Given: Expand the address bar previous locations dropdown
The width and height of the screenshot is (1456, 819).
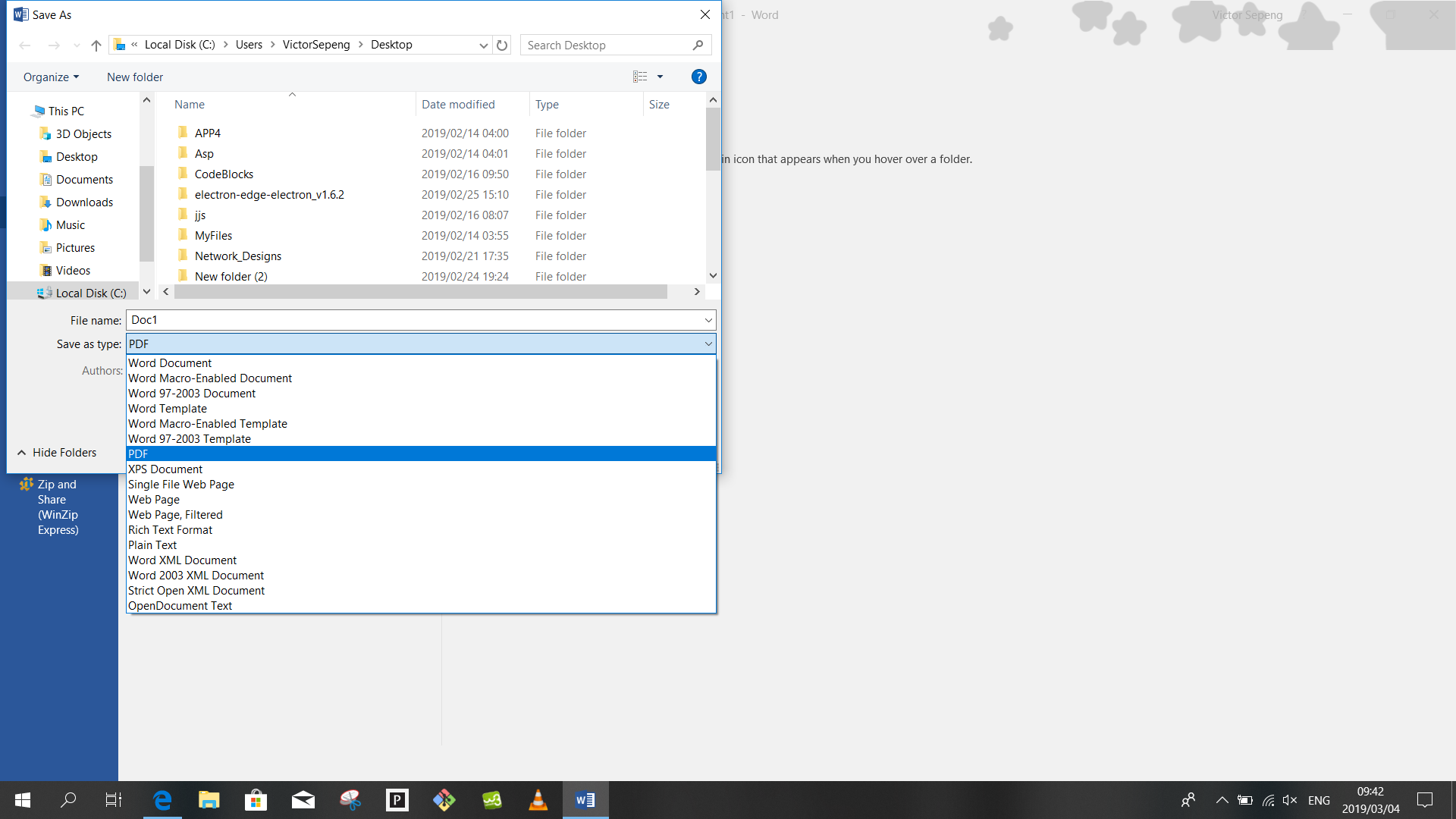Looking at the screenshot, I should click(483, 45).
